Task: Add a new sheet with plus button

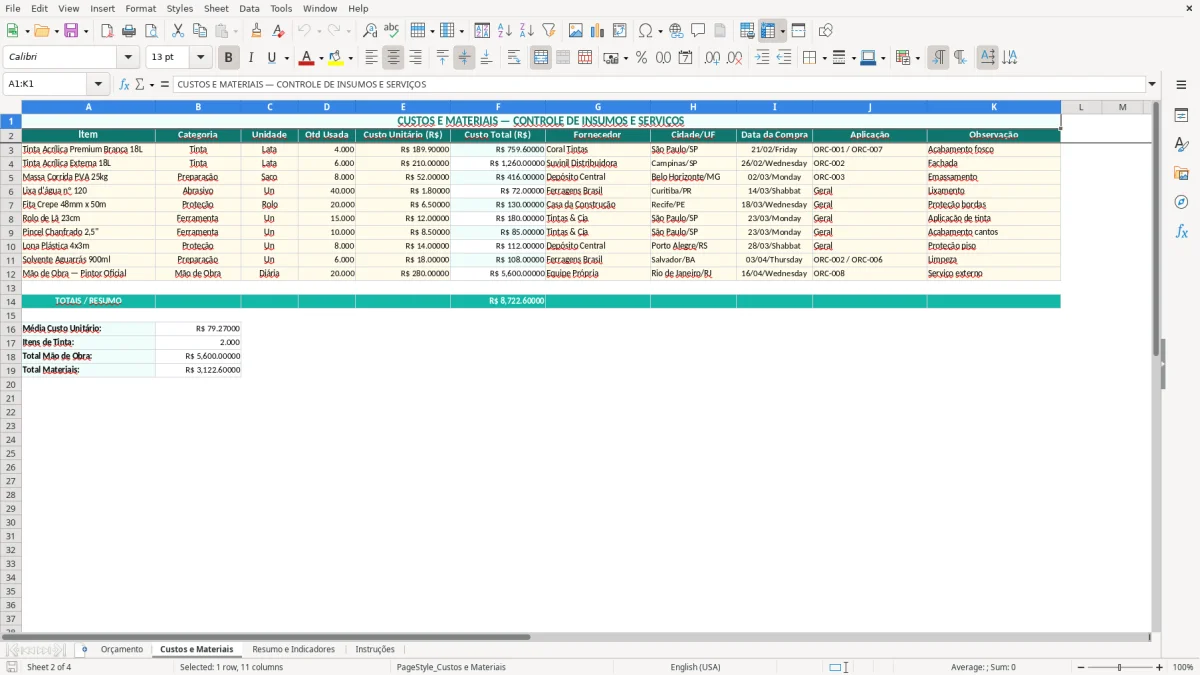Action: coord(84,649)
